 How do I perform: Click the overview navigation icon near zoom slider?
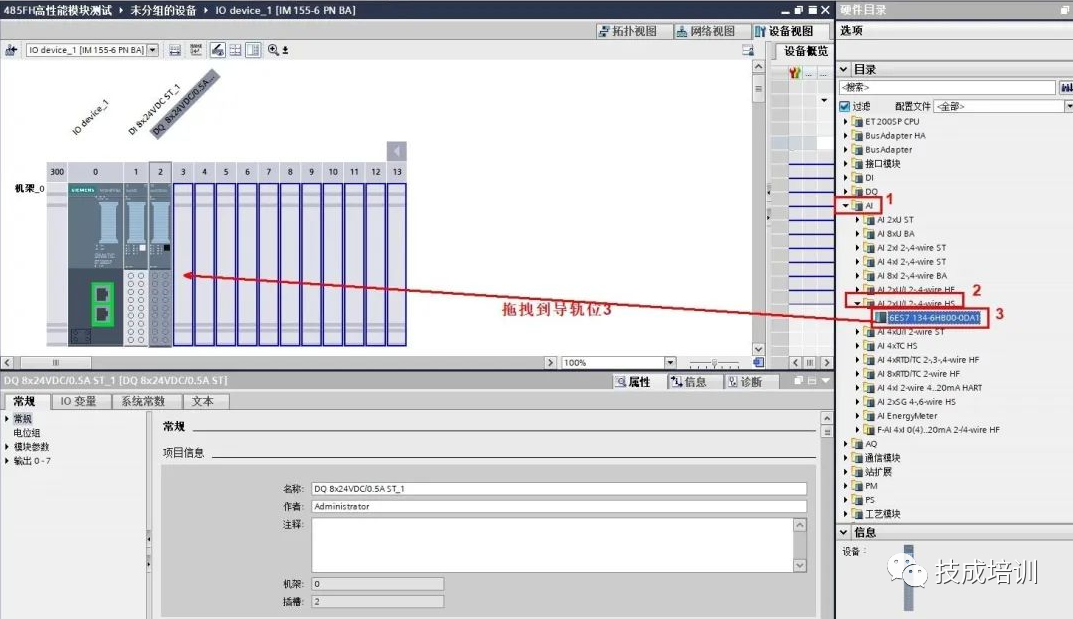[x=758, y=363]
